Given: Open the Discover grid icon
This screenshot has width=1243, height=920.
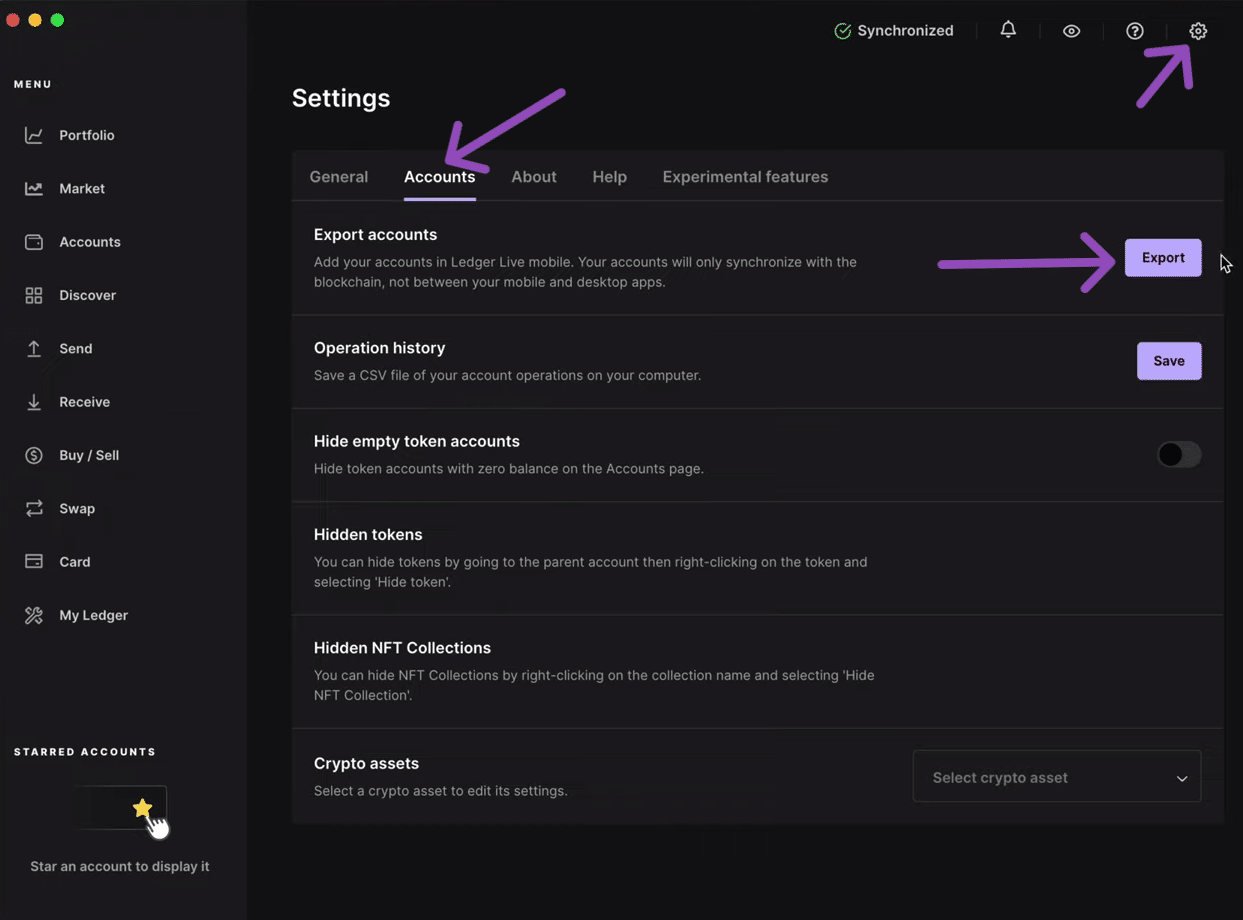Looking at the screenshot, I should pyautogui.click(x=34, y=295).
